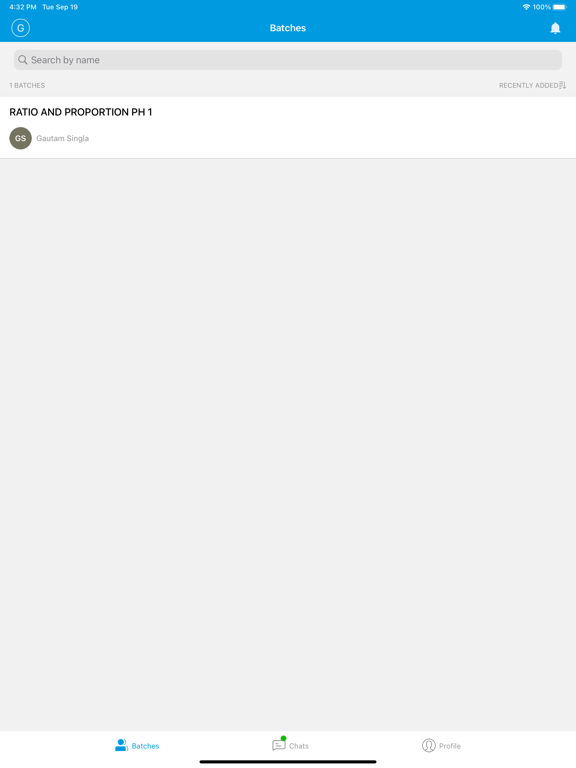Tap the circled G account avatar
576x768 pixels.
21,28
